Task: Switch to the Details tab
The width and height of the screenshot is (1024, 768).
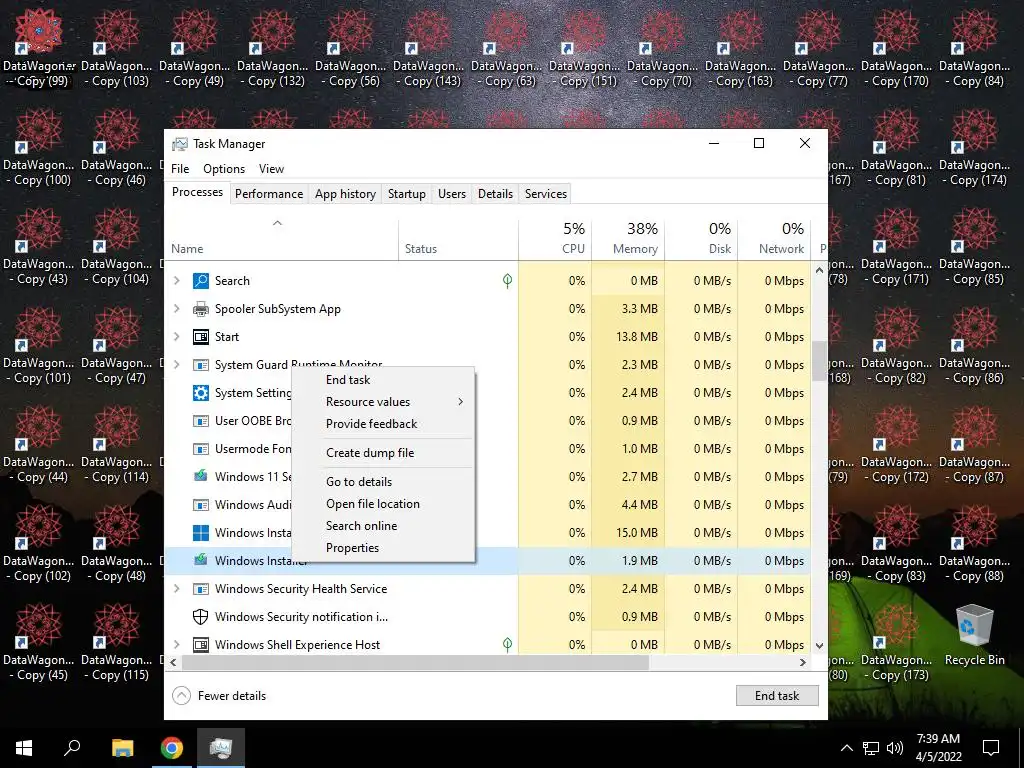Action: [495, 194]
